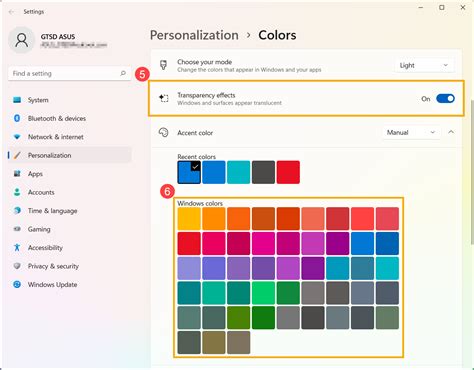Open the Choose your mode Light dropdown

[x=424, y=65]
